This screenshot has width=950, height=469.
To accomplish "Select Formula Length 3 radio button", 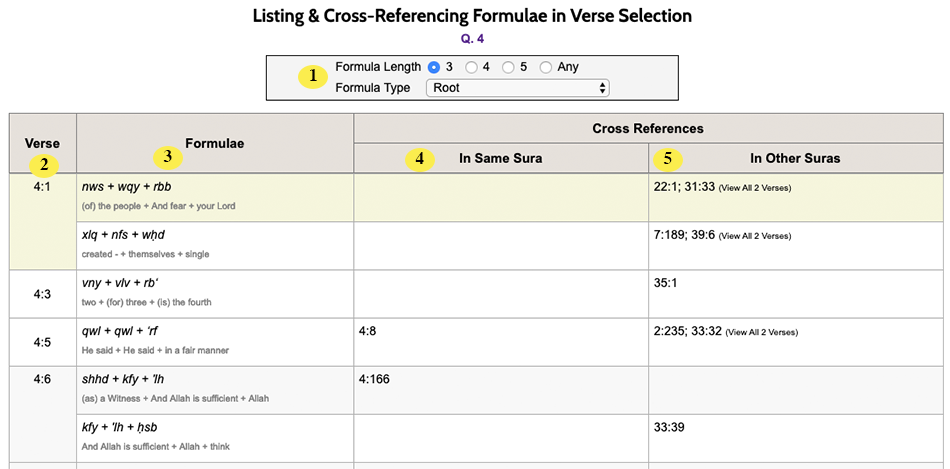I will pyautogui.click(x=433, y=67).
